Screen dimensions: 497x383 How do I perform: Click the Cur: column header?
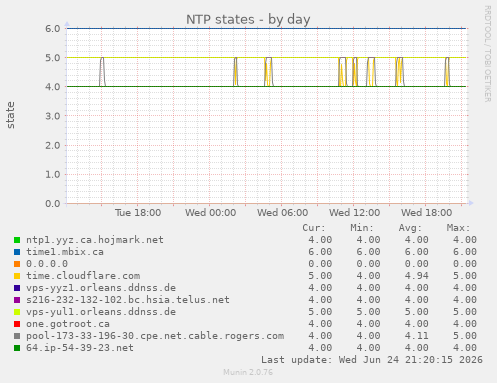(x=314, y=228)
